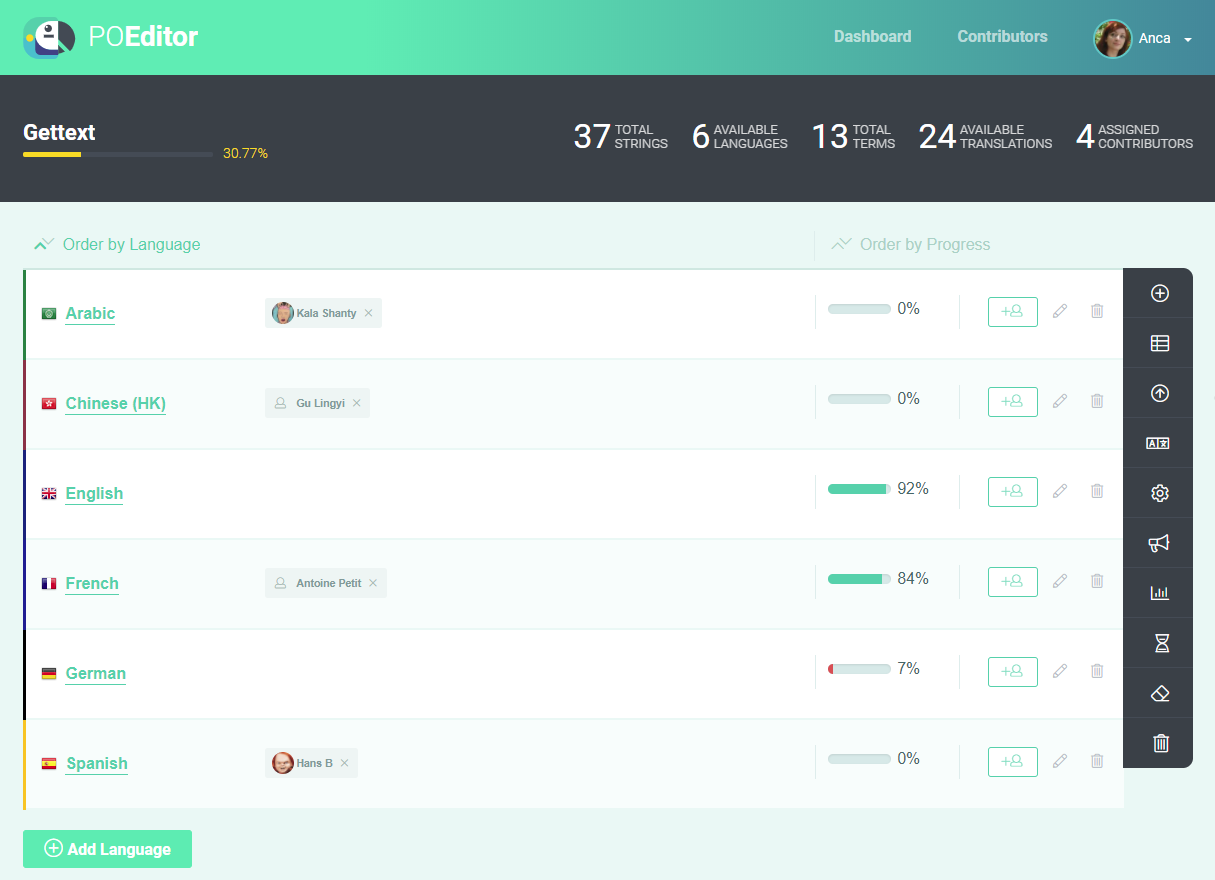Remove contributor Kala Shanty from Arabic
The height and width of the screenshot is (880, 1215).
tap(368, 313)
